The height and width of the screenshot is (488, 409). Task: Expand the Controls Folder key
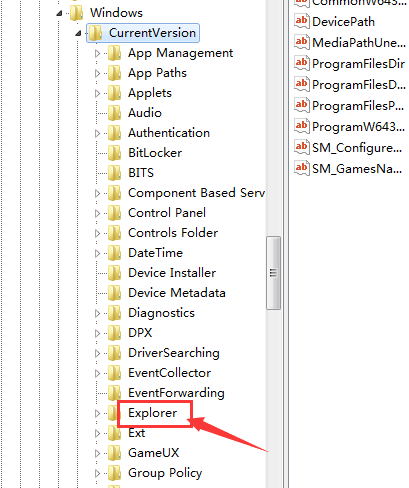[97, 233]
